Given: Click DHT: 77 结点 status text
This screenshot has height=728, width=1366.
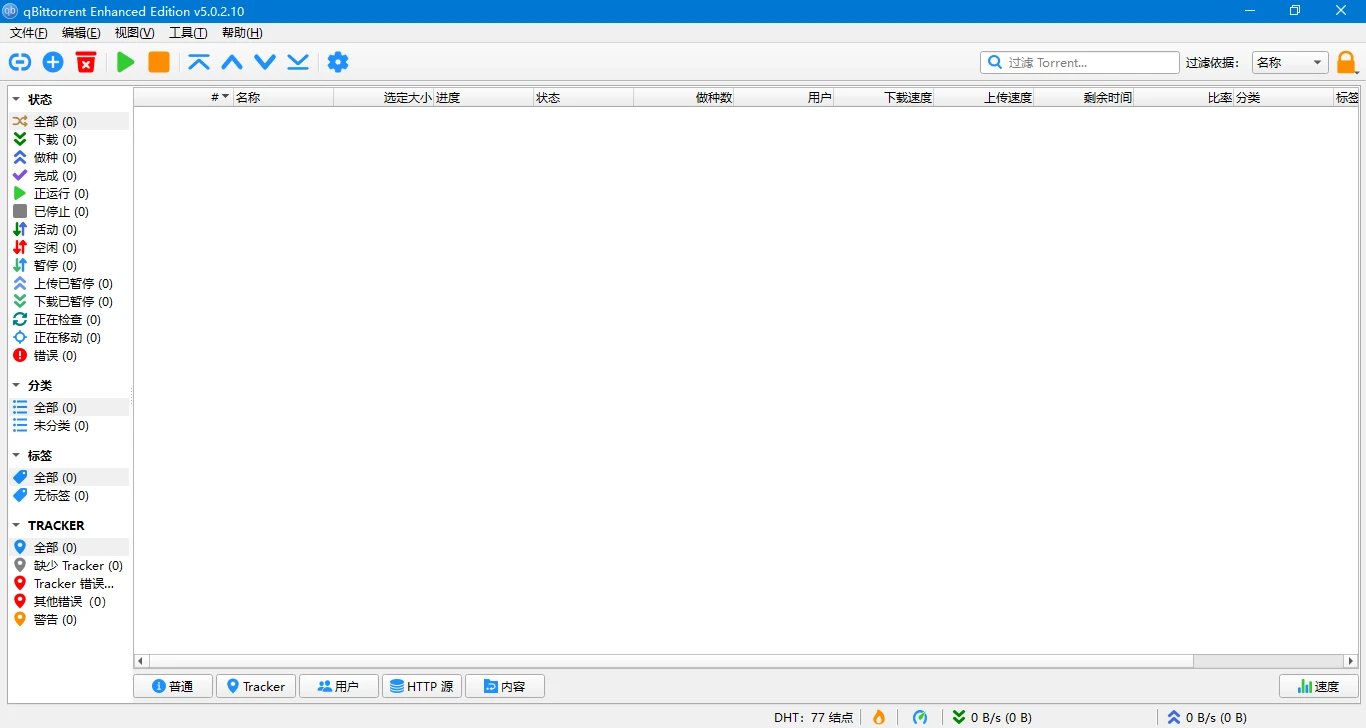Looking at the screenshot, I should [x=813, y=717].
